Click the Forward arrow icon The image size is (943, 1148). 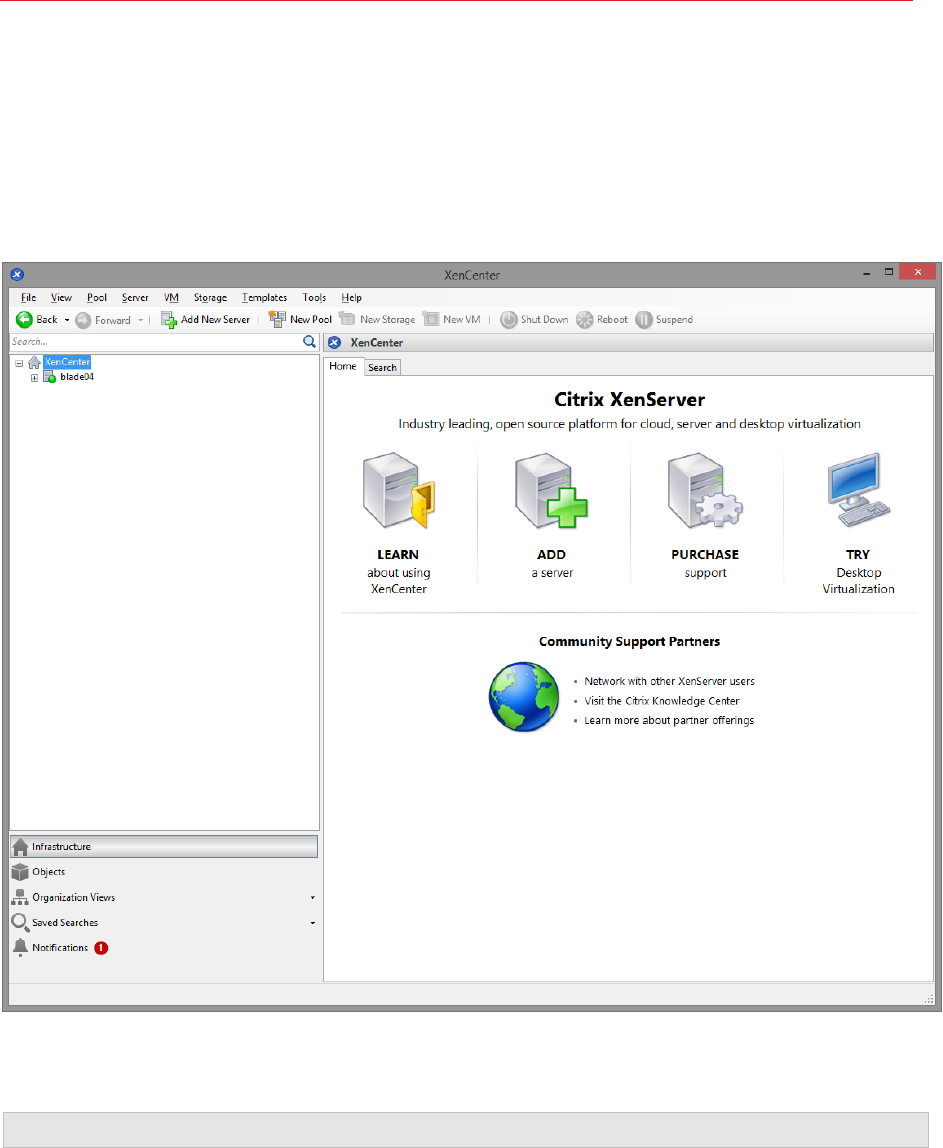[x=83, y=321]
